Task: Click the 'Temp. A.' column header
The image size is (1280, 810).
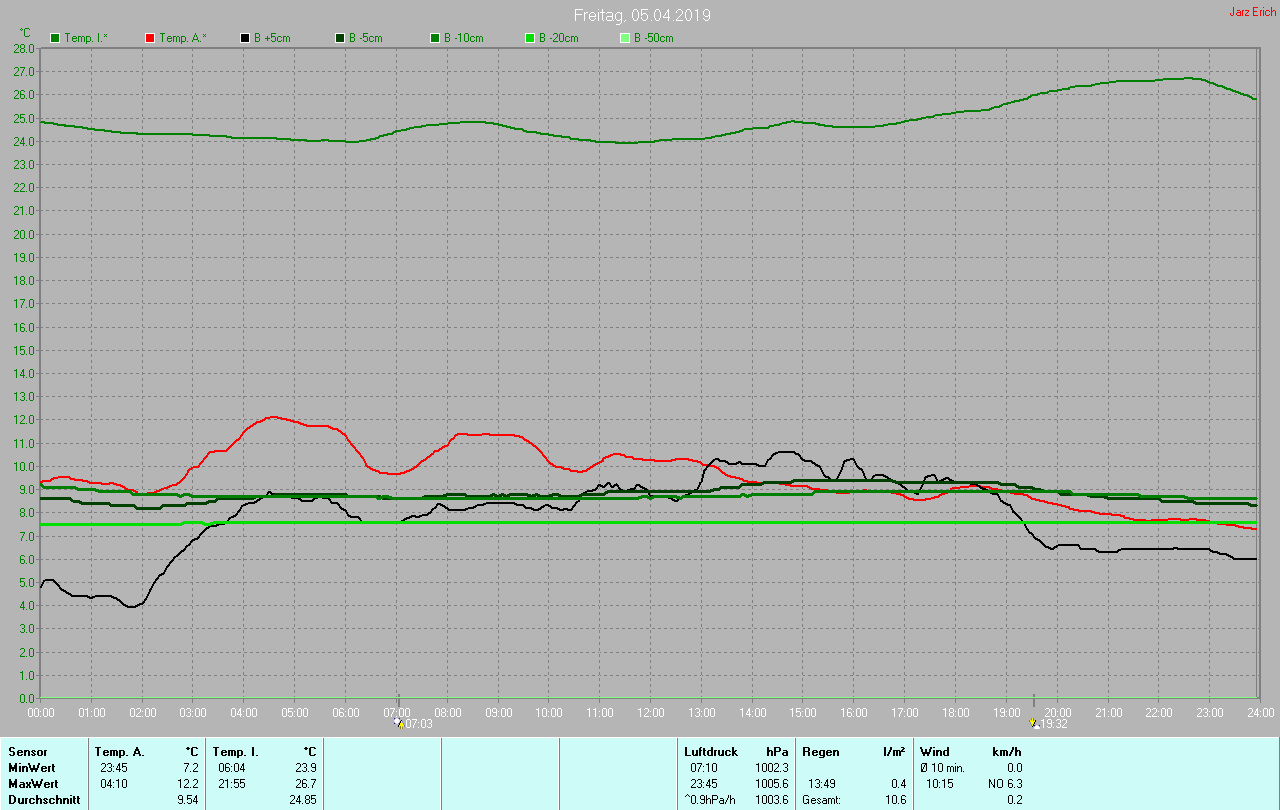Action: pyautogui.click(x=119, y=751)
